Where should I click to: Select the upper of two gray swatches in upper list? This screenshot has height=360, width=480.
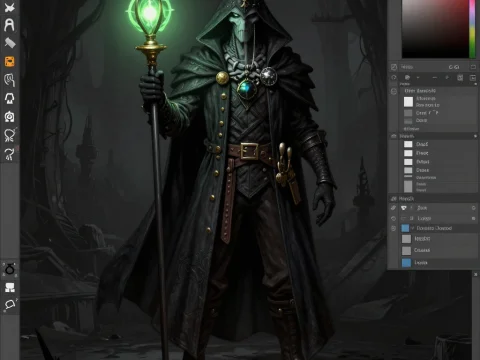click(408, 113)
